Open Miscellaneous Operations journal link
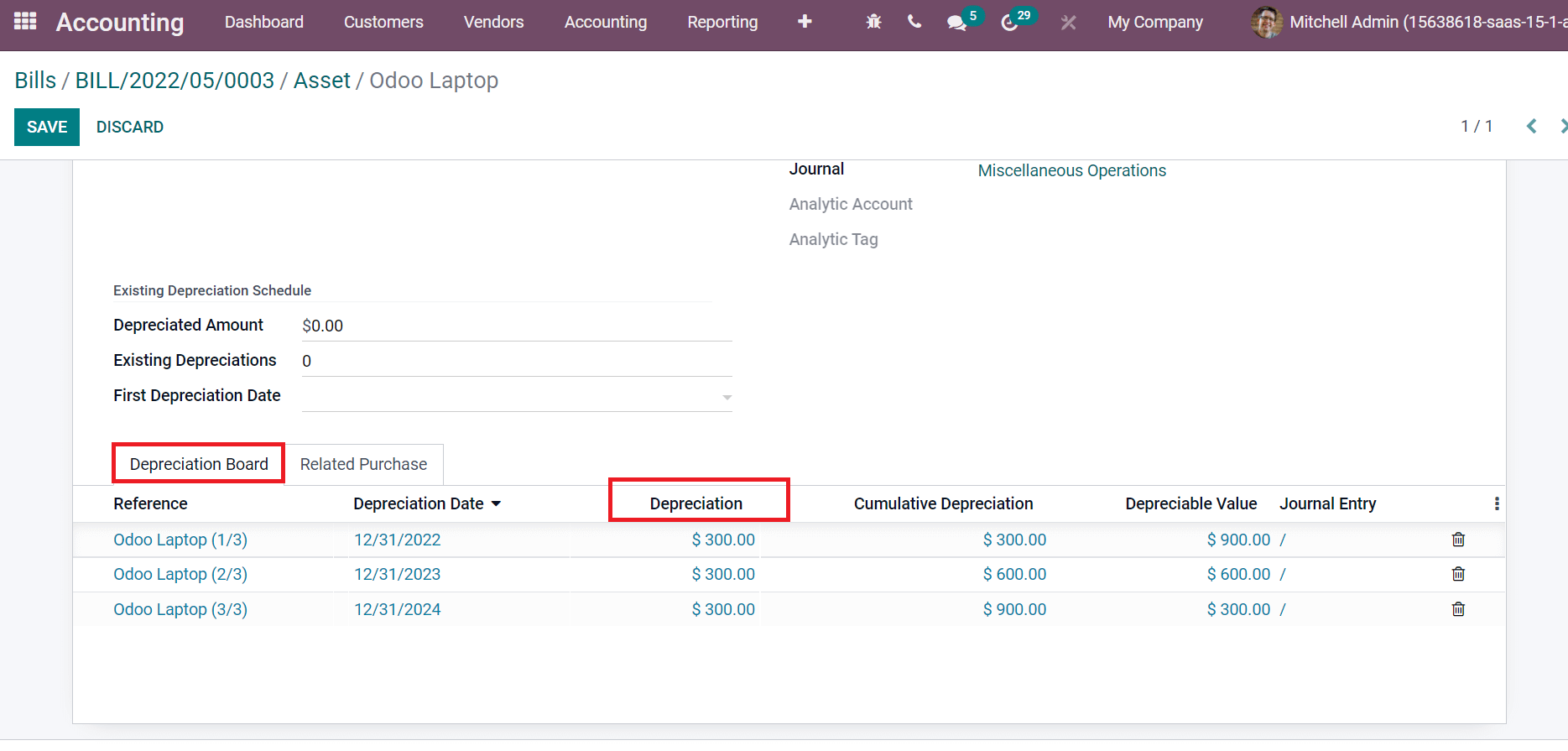 1071,170
